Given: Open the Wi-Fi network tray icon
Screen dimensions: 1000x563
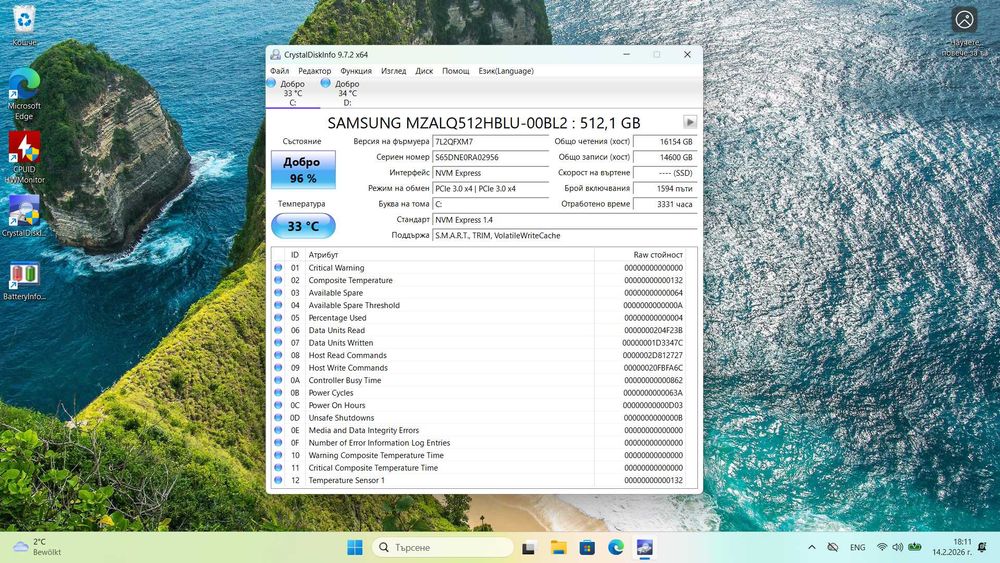Looking at the screenshot, I should tap(882, 547).
